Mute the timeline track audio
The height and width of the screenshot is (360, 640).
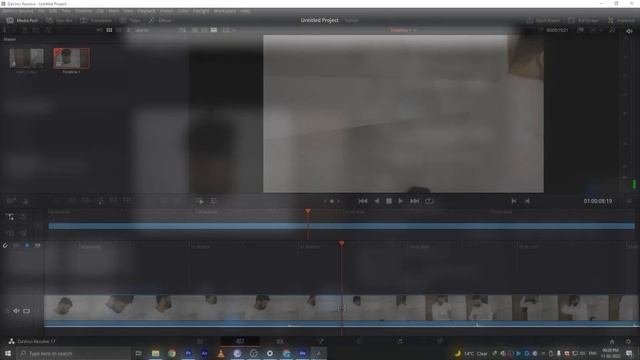[x=16, y=311]
